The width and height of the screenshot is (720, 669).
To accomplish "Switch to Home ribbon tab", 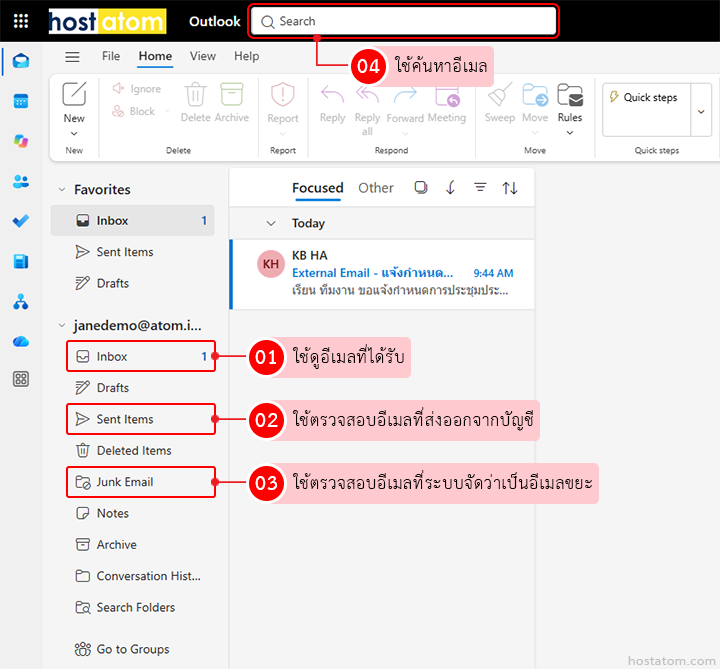I will tap(155, 56).
